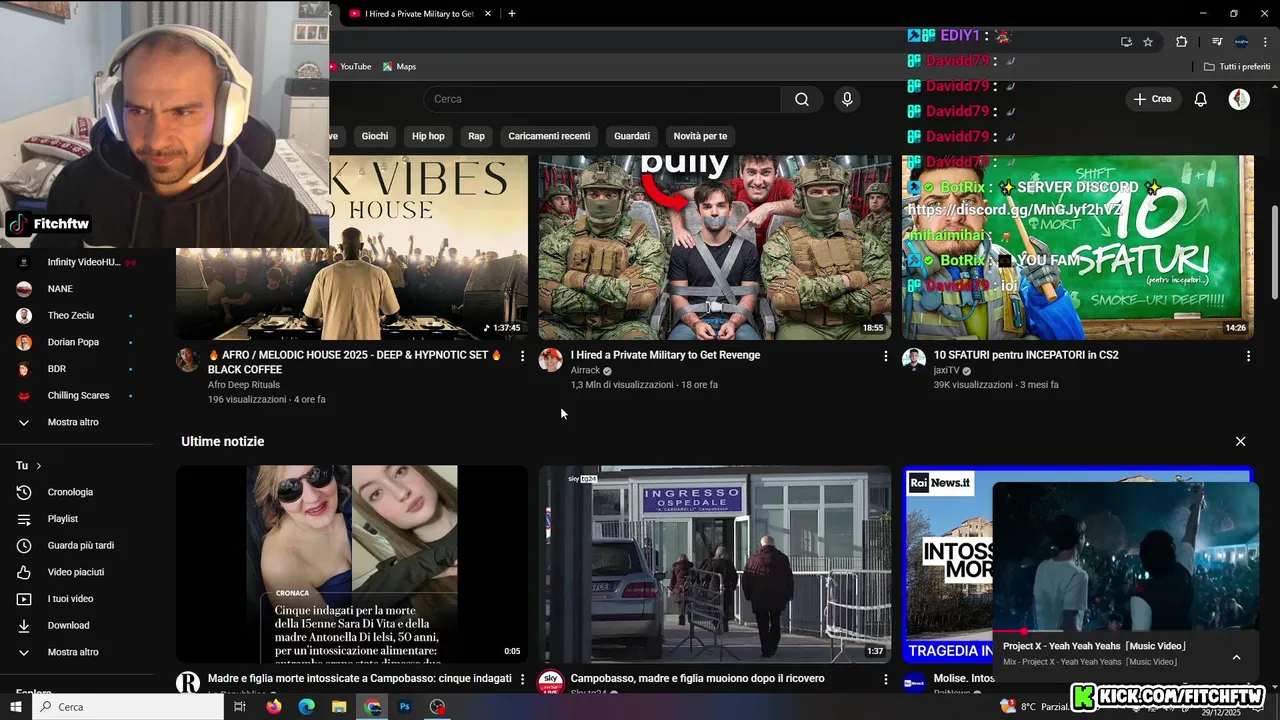Viewport: 1280px width, 720px height.
Task: Expand the Project X miniplayer chevron
Action: tap(1236, 657)
